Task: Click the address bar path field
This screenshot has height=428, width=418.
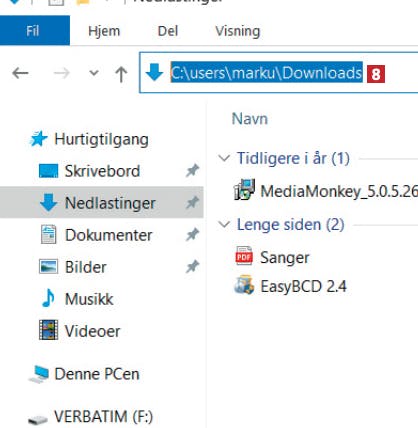Action: [x=279, y=73]
